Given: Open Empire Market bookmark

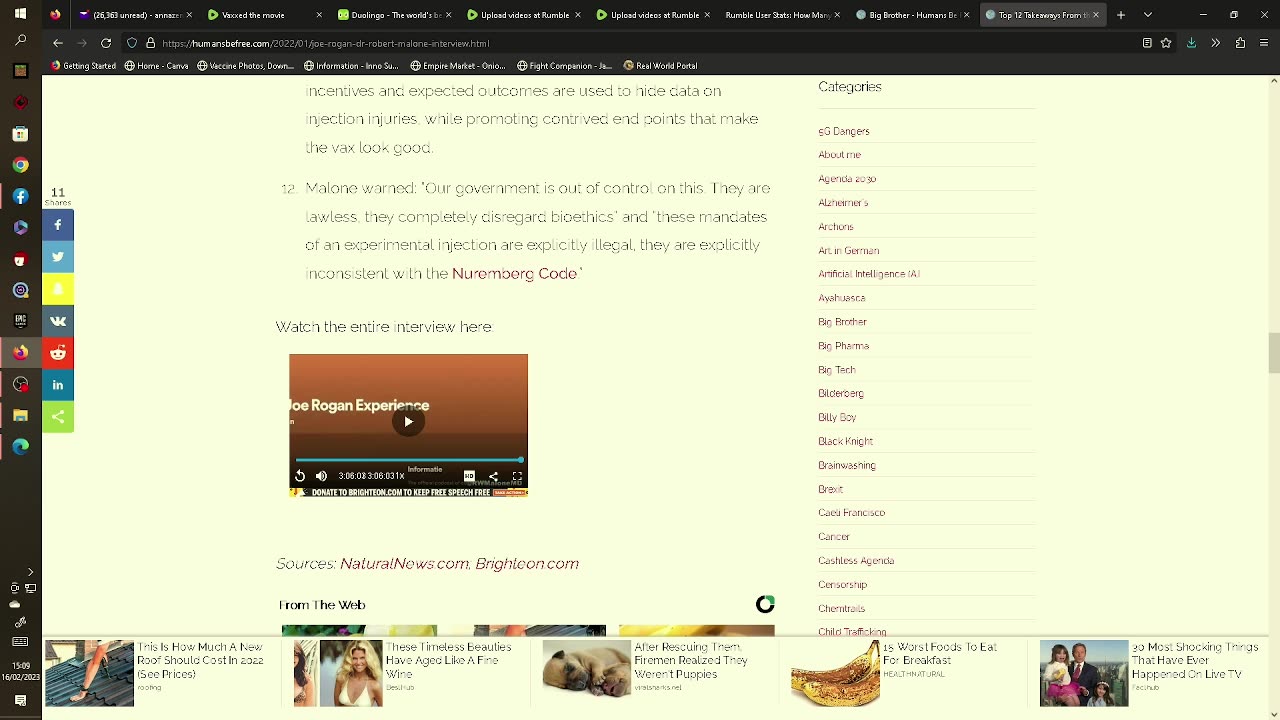Looking at the screenshot, I should coord(458,66).
